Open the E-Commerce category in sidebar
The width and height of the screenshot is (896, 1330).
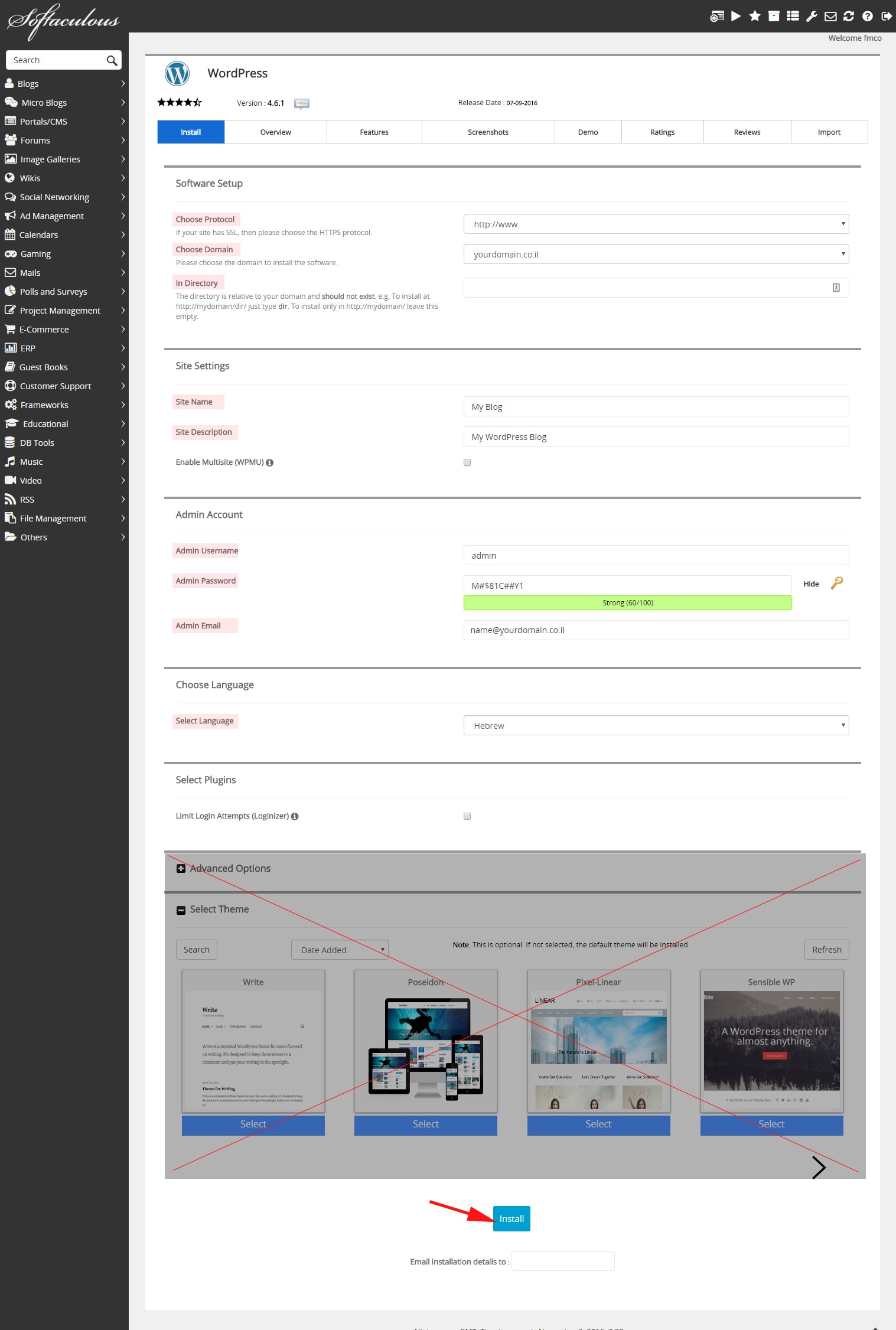click(x=64, y=330)
